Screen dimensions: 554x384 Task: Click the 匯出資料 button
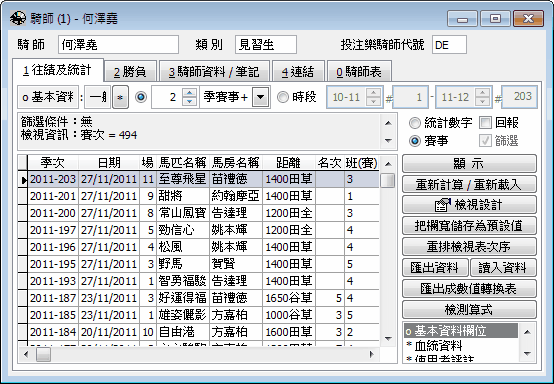pyautogui.click(x=435, y=268)
